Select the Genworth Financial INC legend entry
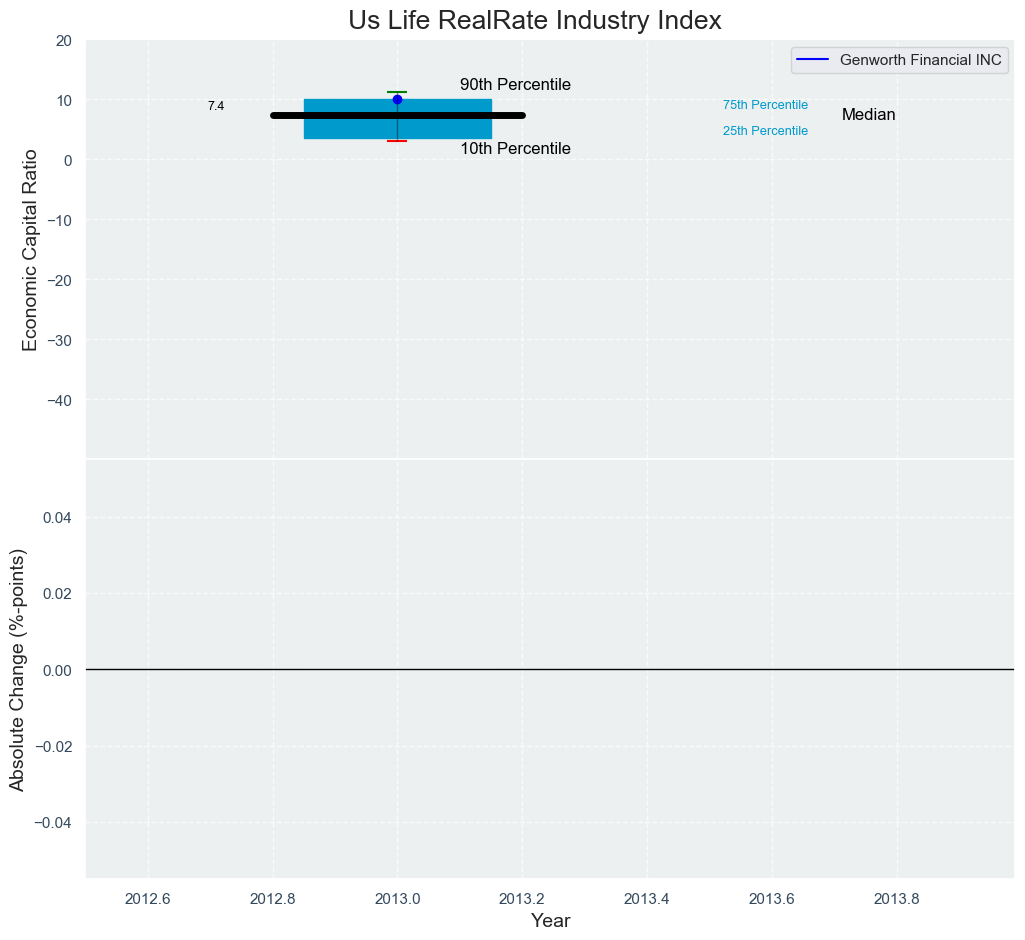Image resolution: width=1025 pixels, height=940 pixels. coord(920,60)
